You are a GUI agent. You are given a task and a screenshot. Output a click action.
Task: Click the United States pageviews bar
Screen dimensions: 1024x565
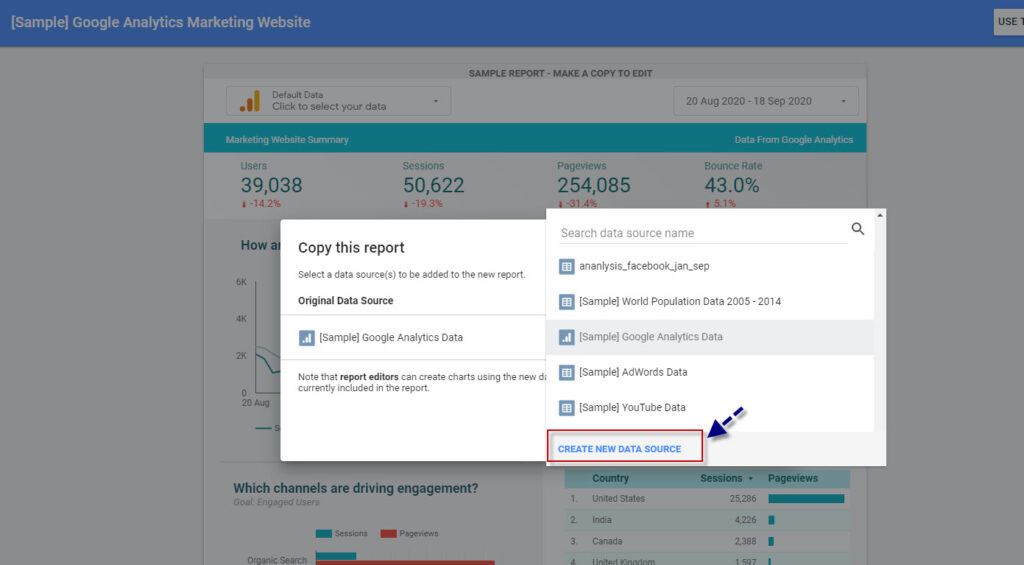806,498
